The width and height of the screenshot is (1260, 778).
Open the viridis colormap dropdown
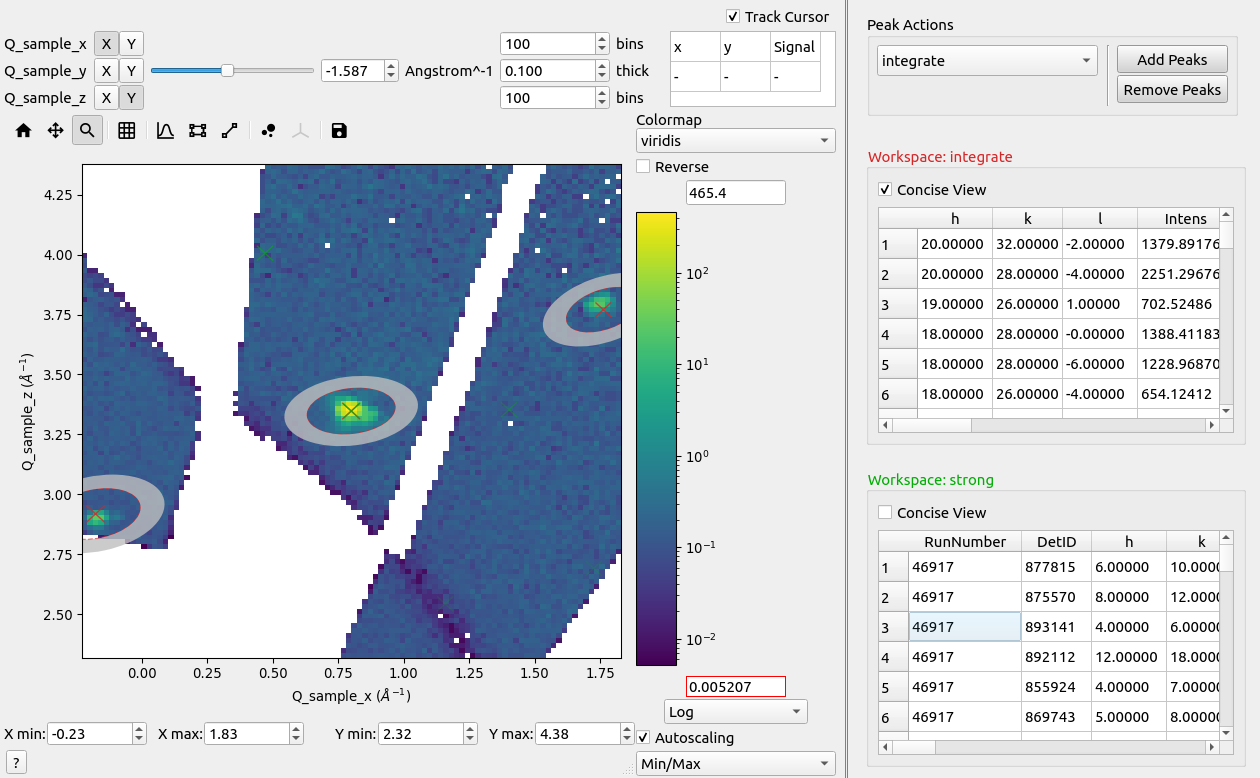tap(735, 141)
